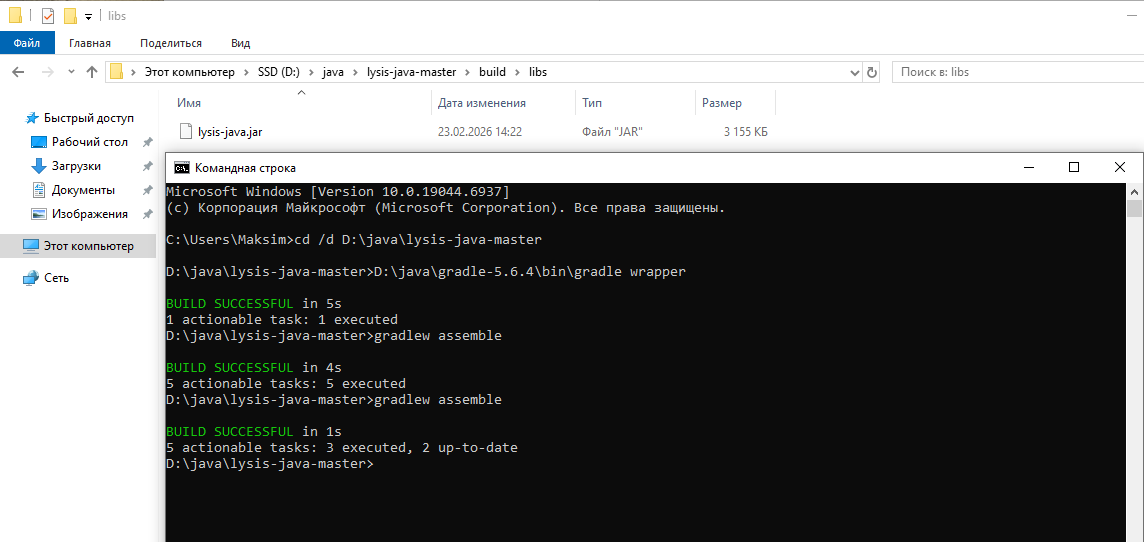Expand the address bar history dropdown
The width and height of the screenshot is (1144, 542).
(854, 72)
